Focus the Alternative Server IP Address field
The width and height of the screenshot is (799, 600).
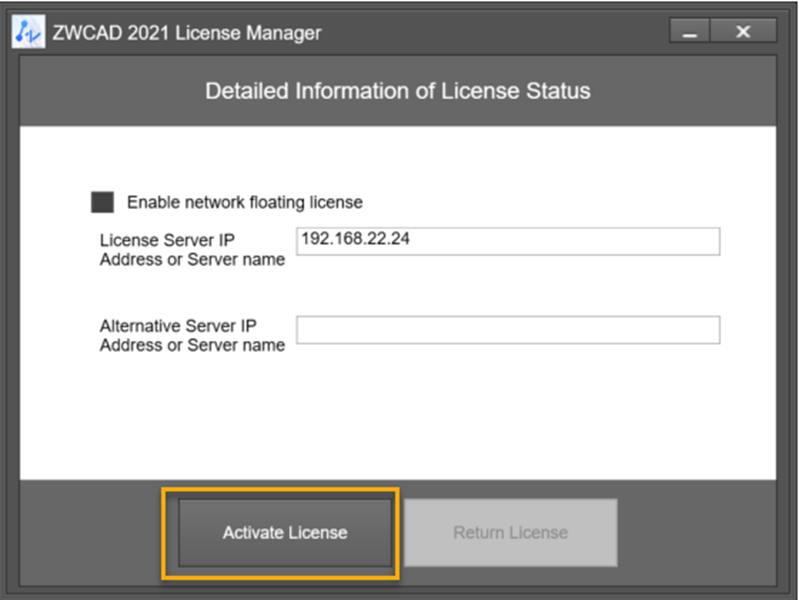click(508, 330)
